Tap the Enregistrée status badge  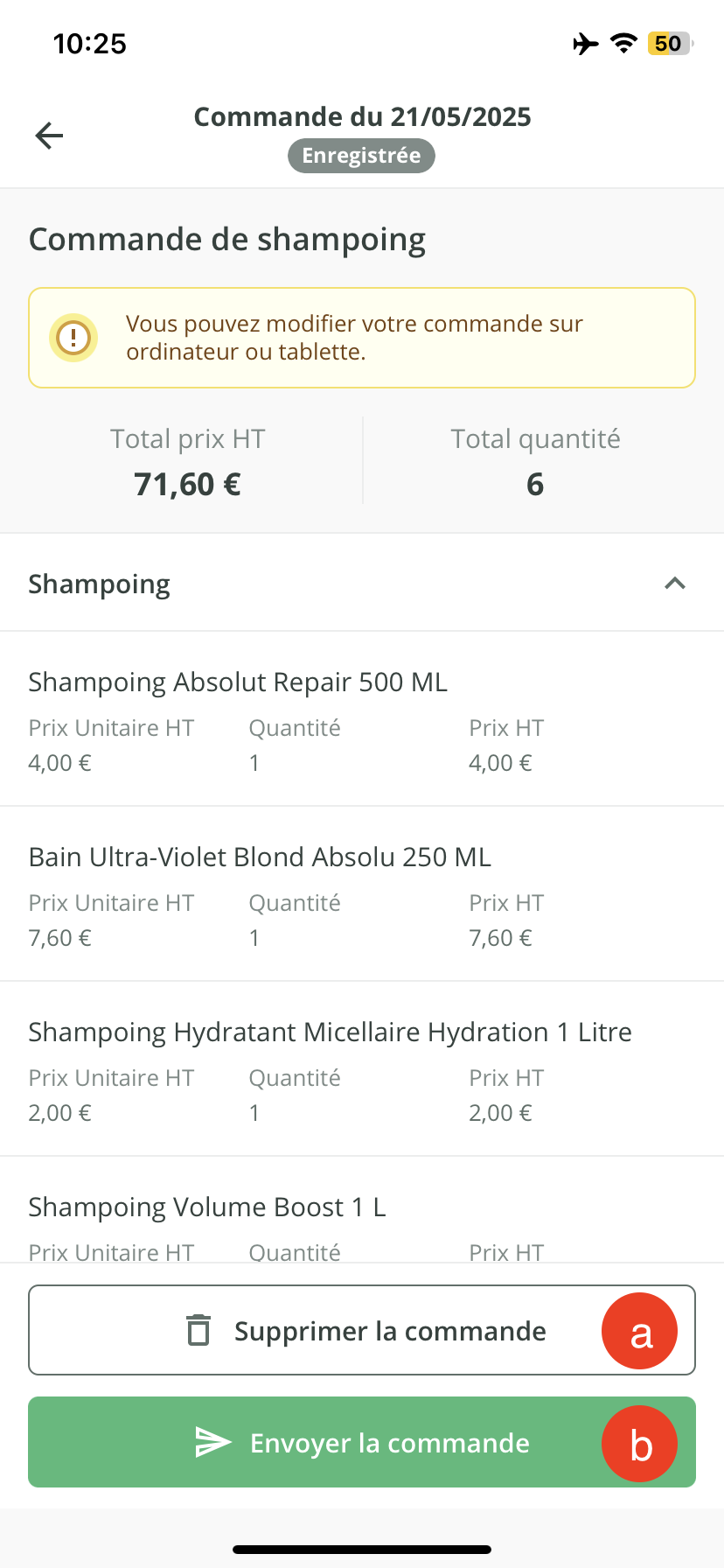[361, 156]
